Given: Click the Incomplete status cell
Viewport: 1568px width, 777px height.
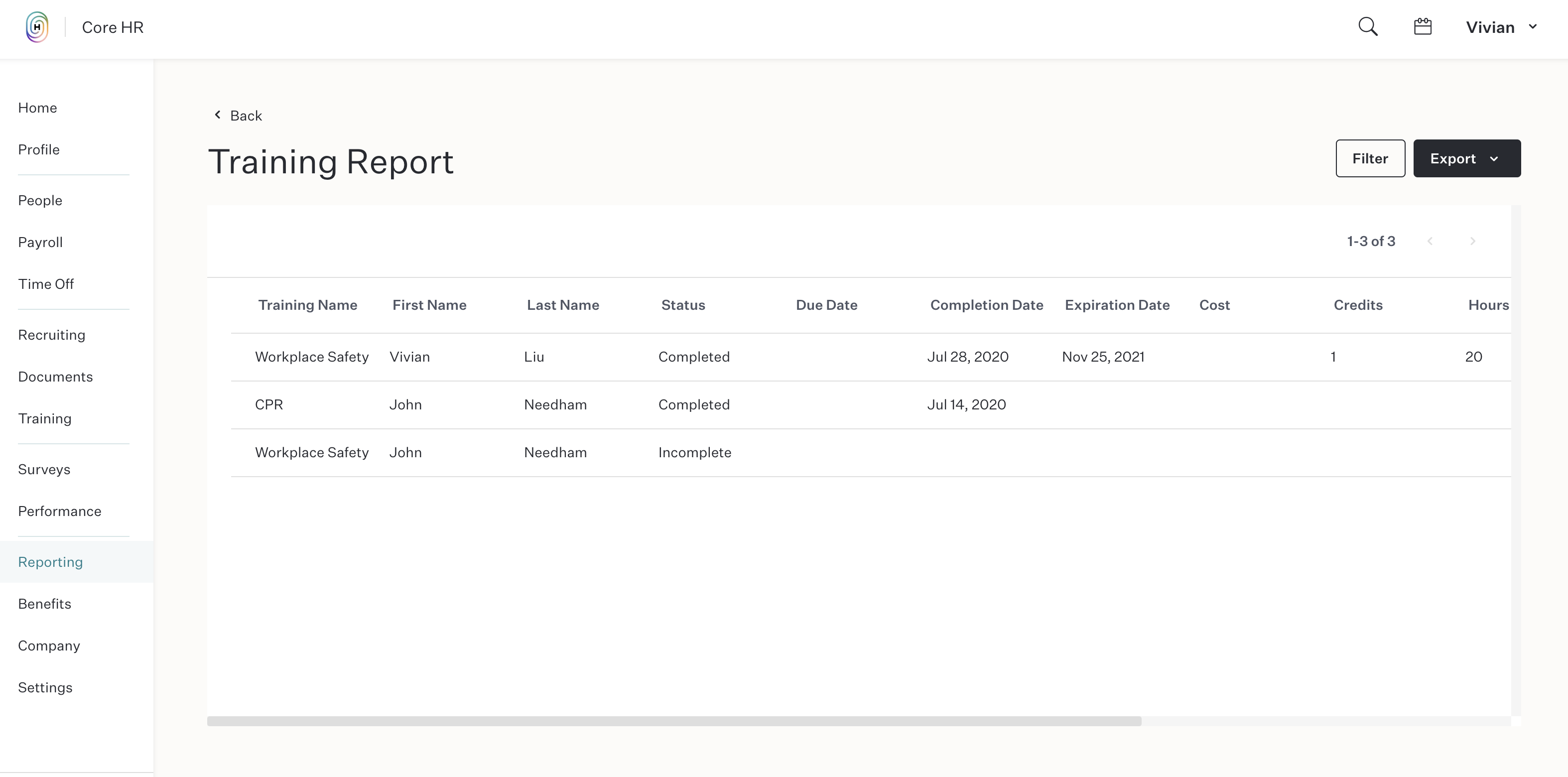Looking at the screenshot, I should pyautogui.click(x=694, y=453).
